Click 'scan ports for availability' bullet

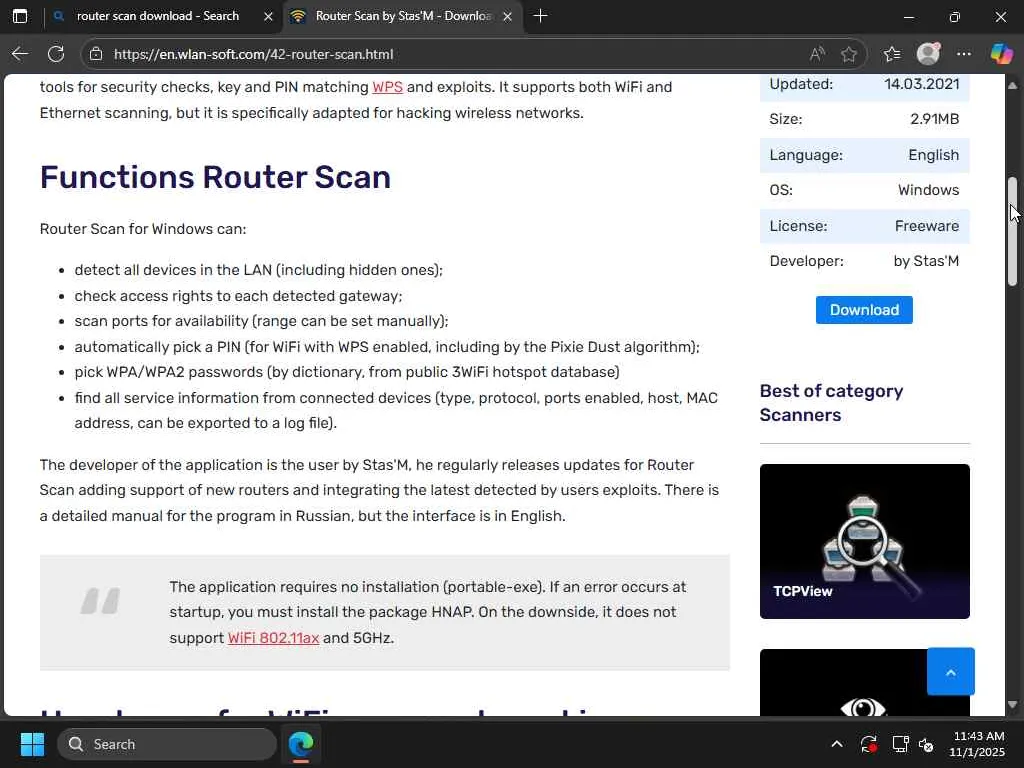click(x=261, y=321)
